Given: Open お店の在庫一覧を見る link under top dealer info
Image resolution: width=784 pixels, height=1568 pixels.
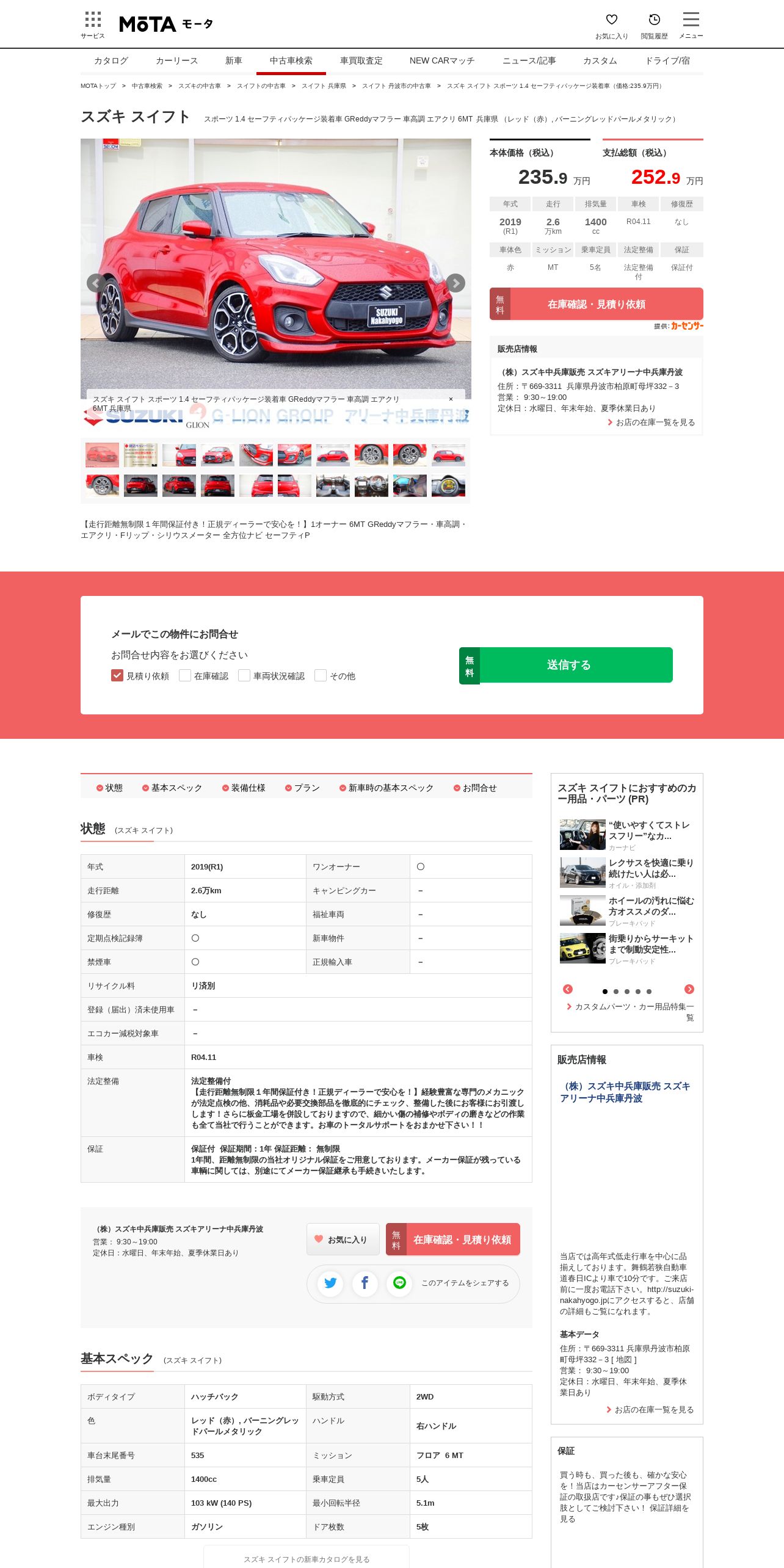Looking at the screenshot, I should 651,423.
